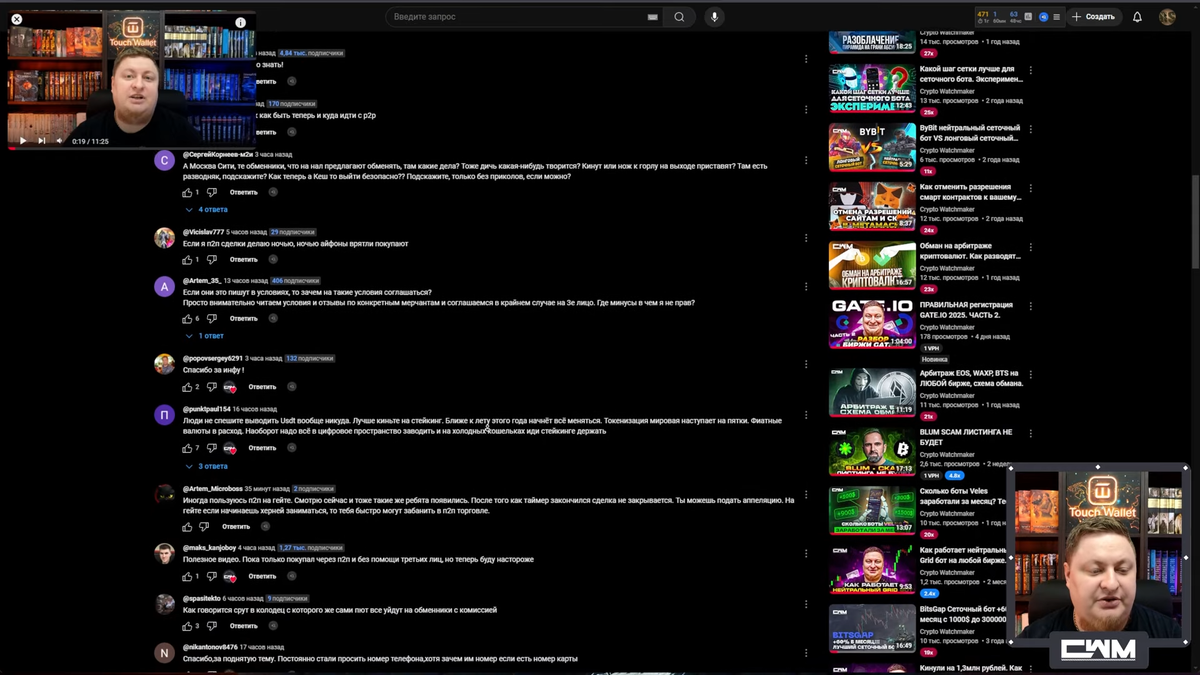
Task: Open the @nikantonov8476 avatar
Action: coord(165,653)
